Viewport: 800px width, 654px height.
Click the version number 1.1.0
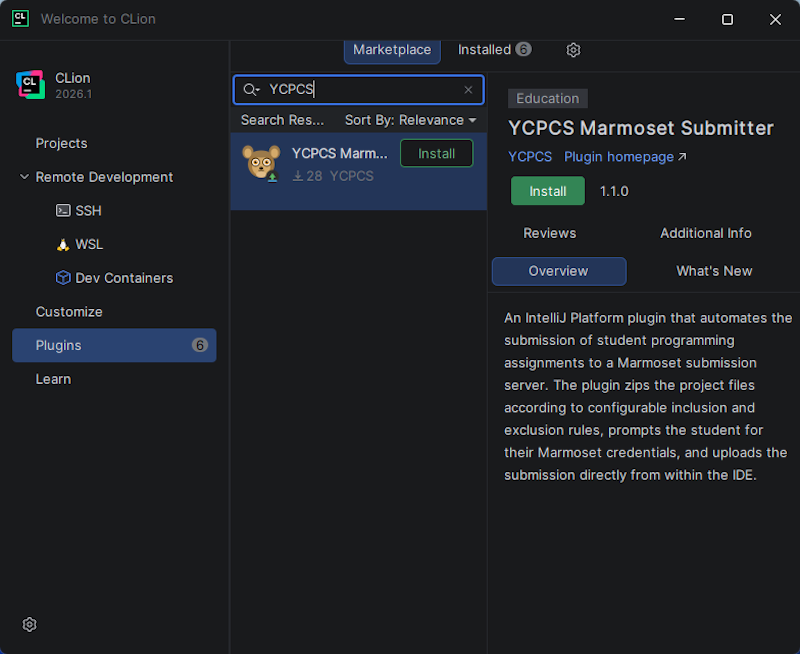click(x=614, y=191)
